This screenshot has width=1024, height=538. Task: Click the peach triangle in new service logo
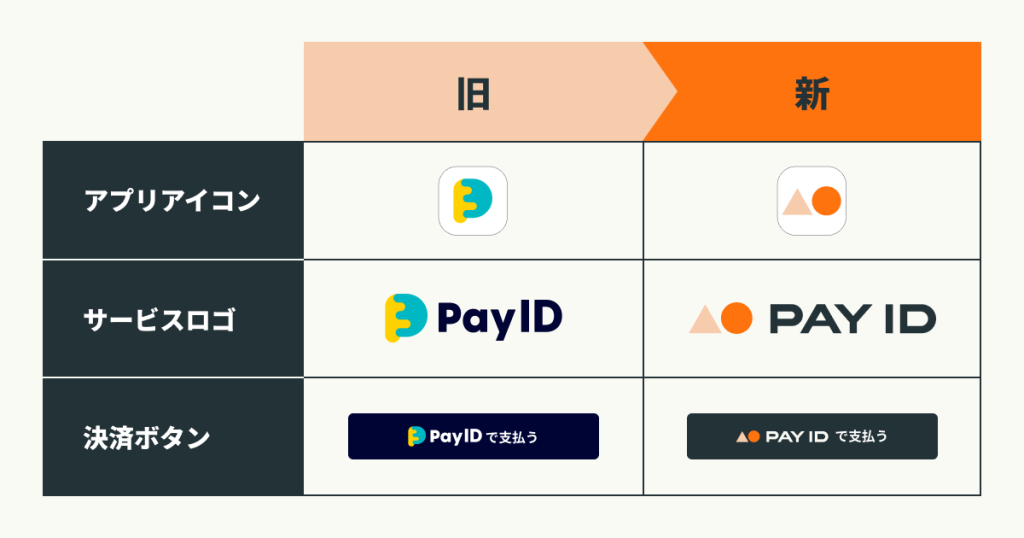pyautogui.click(x=705, y=320)
